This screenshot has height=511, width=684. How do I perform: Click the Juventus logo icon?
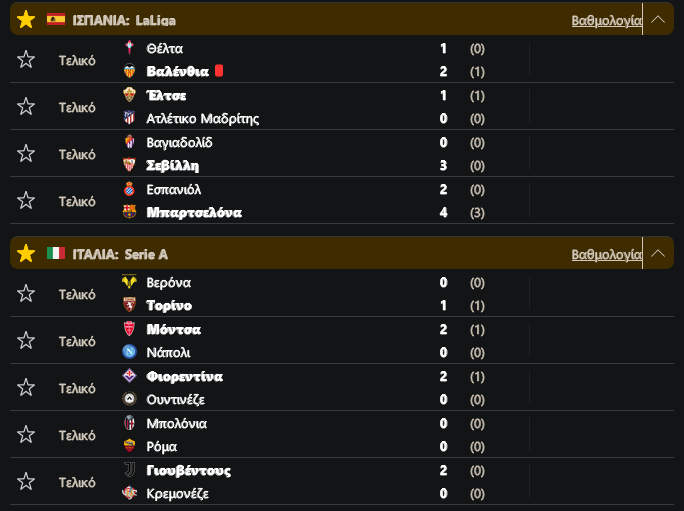point(129,470)
